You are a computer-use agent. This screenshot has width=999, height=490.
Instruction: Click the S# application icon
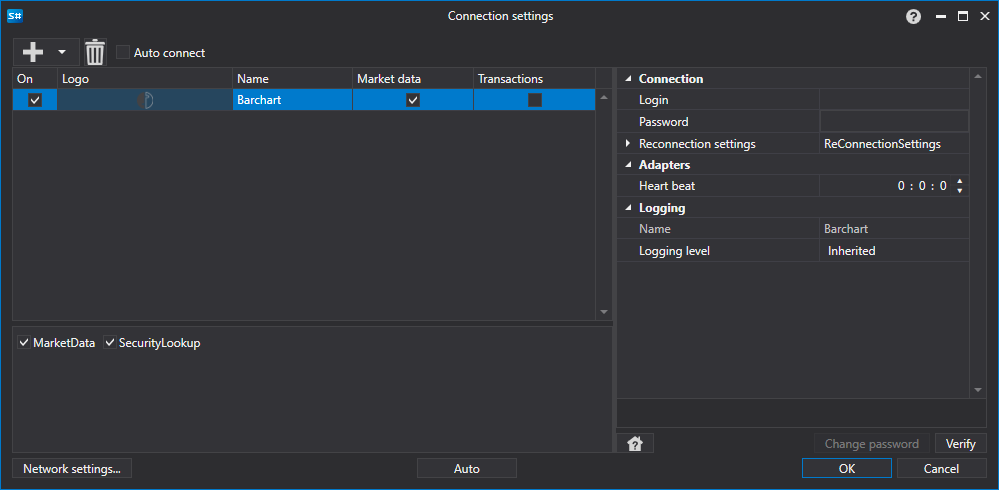15,16
